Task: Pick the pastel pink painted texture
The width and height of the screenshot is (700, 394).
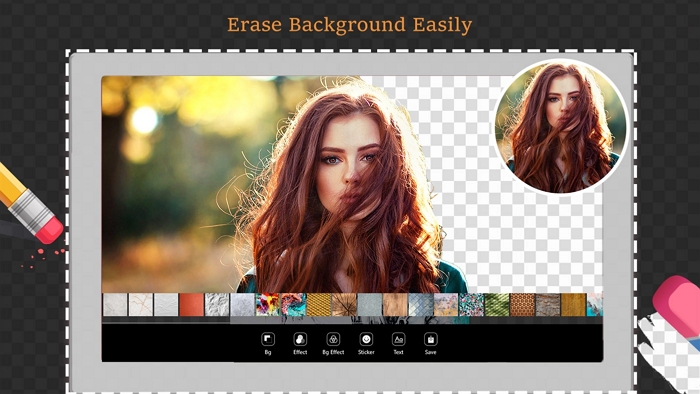Action: coord(446,305)
